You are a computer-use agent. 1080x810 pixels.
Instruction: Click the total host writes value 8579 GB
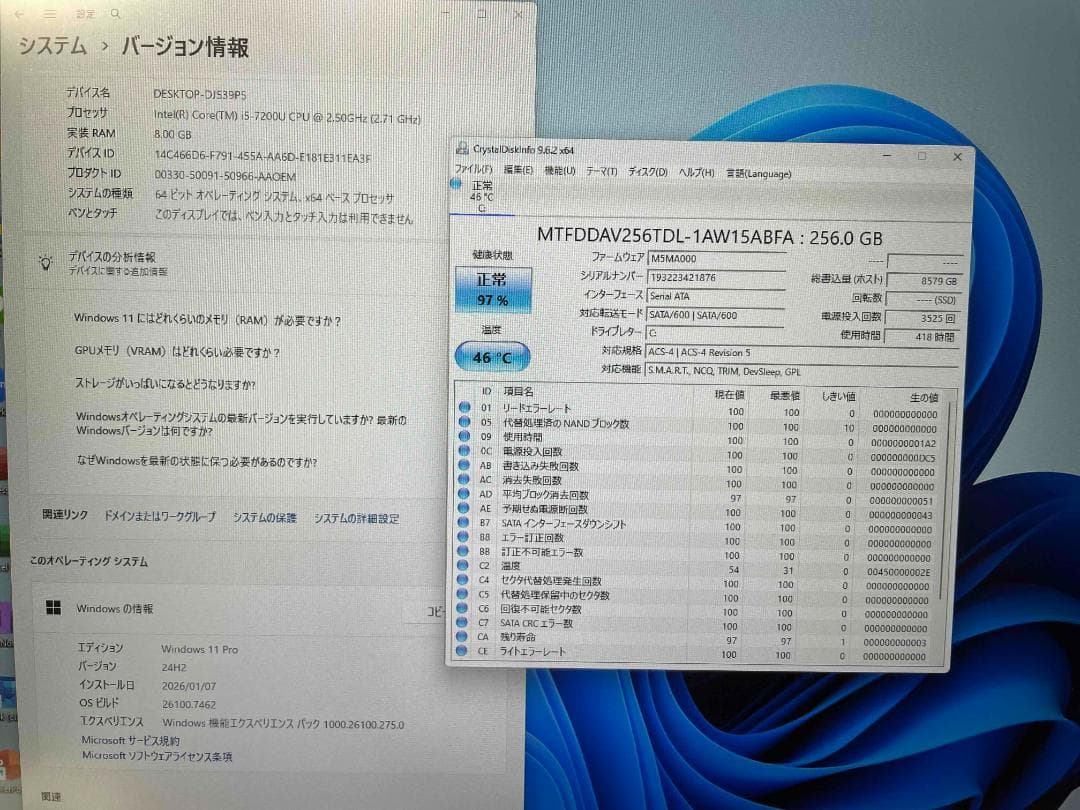(x=923, y=281)
